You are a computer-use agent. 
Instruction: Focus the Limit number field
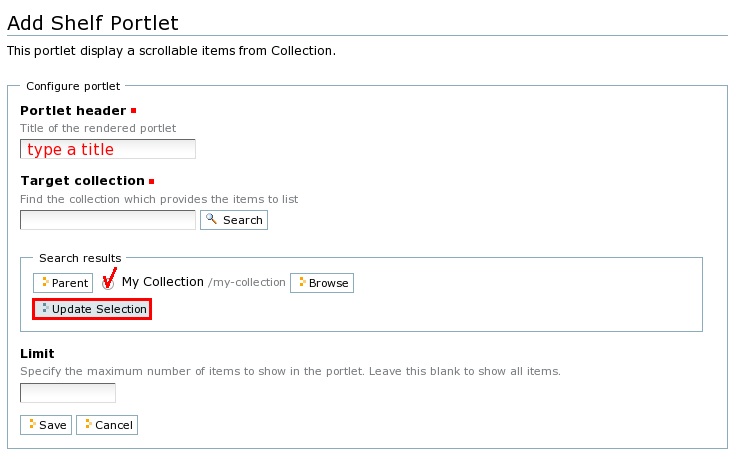[67, 393]
